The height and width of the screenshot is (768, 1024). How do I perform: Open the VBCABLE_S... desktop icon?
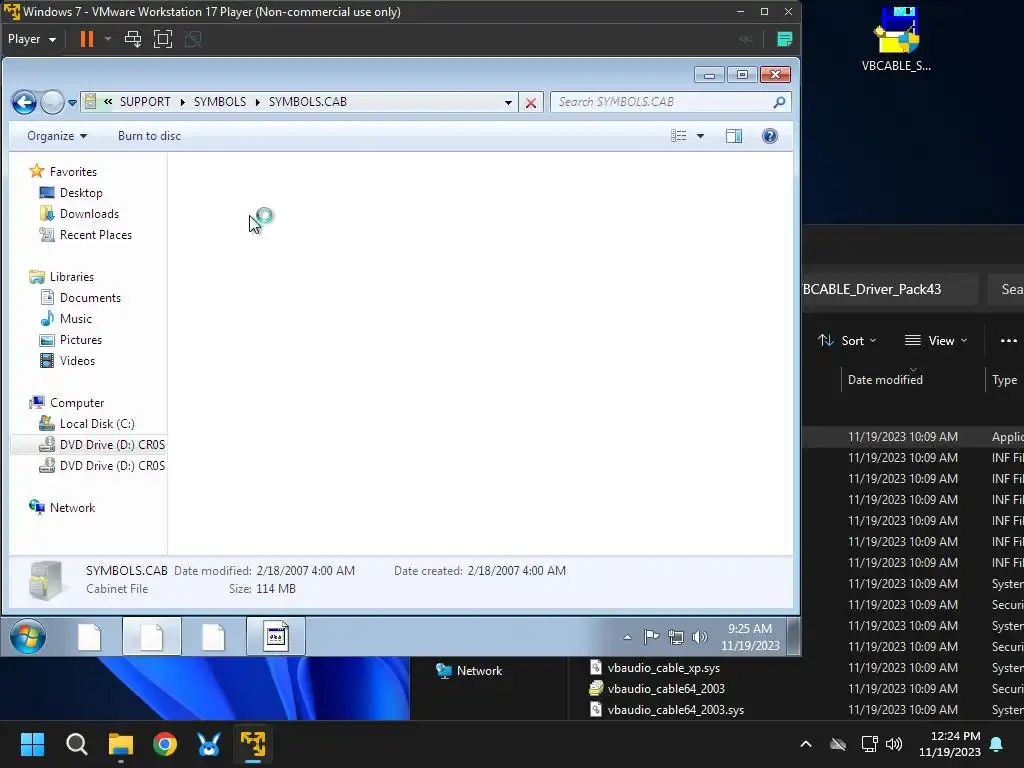(x=896, y=39)
